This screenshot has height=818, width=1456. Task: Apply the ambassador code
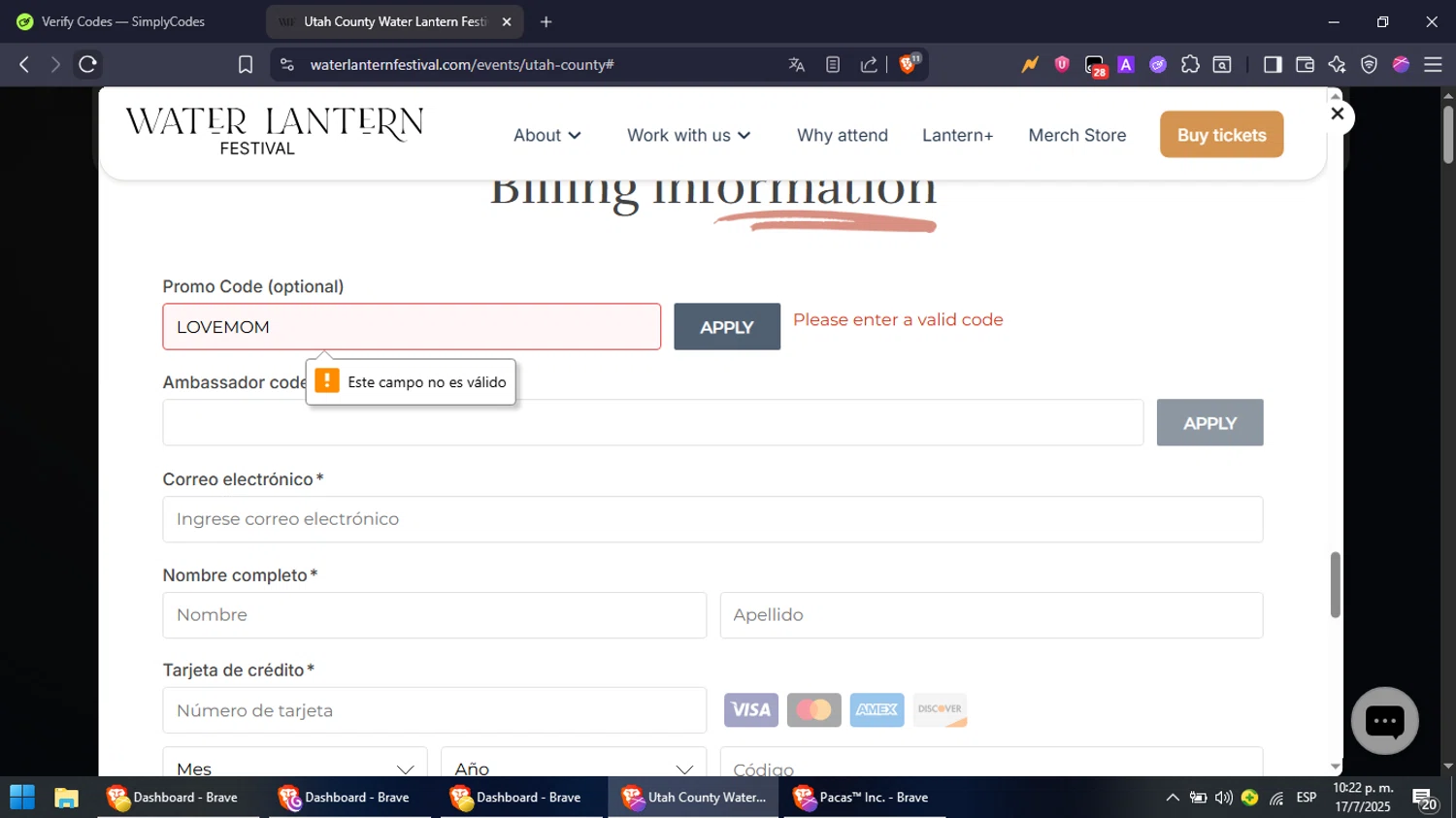1209,423
